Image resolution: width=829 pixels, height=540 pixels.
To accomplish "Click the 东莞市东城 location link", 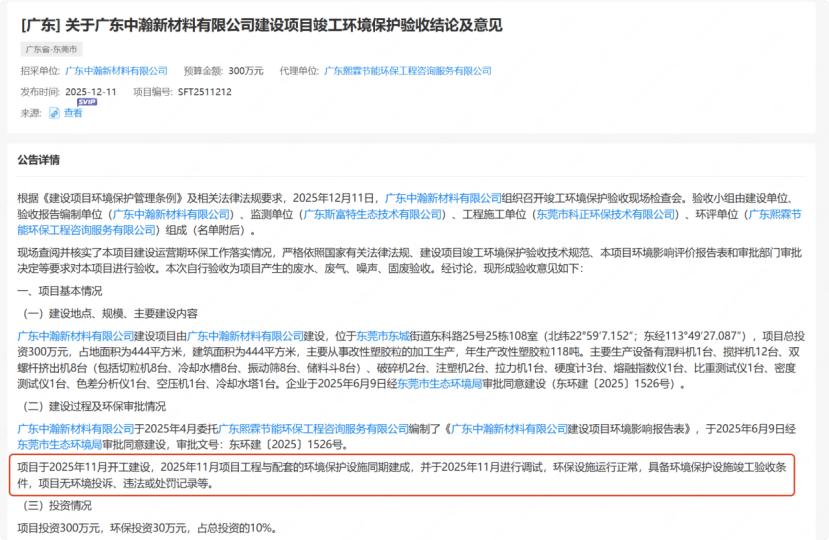I will [383, 336].
